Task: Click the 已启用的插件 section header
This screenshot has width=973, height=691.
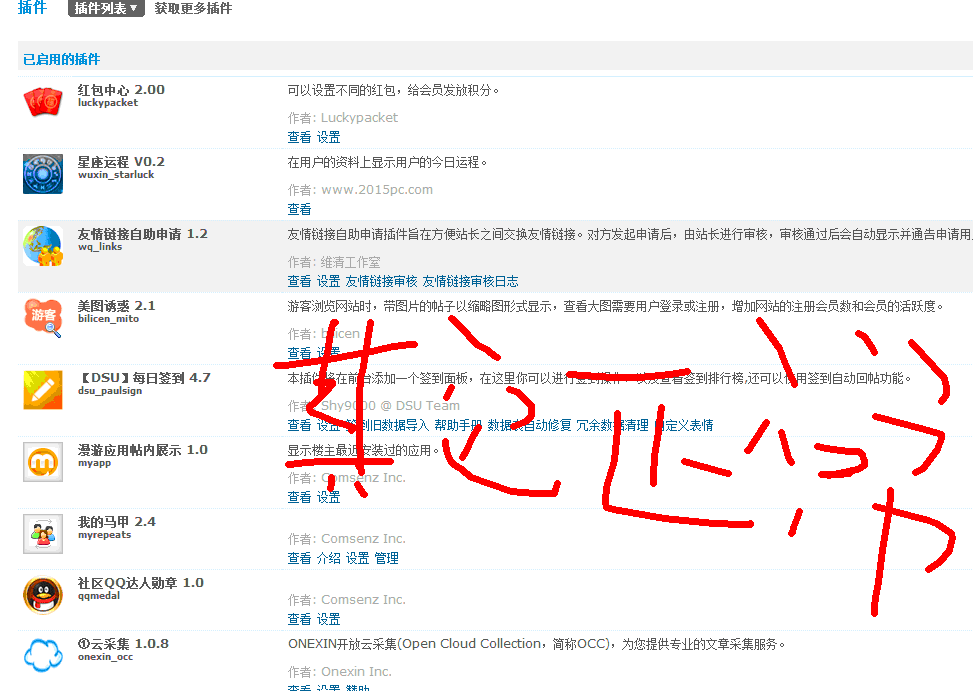Action: coord(61,60)
